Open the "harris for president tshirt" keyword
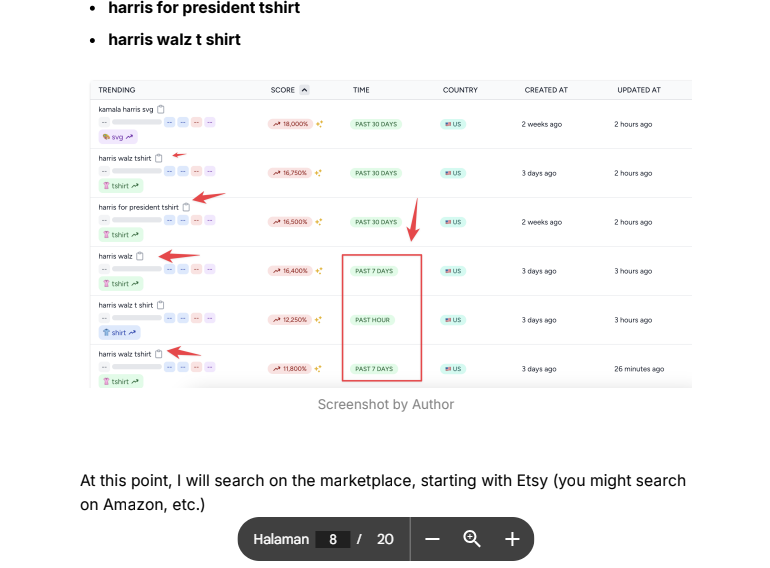This screenshot has height=568, width=770. [x=138, y=207]
